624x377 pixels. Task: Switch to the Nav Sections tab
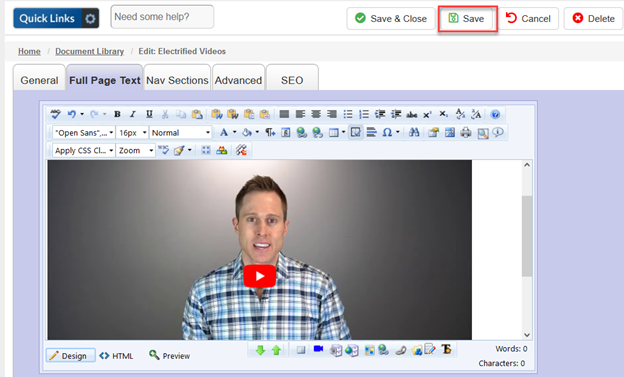click(177, 80)
